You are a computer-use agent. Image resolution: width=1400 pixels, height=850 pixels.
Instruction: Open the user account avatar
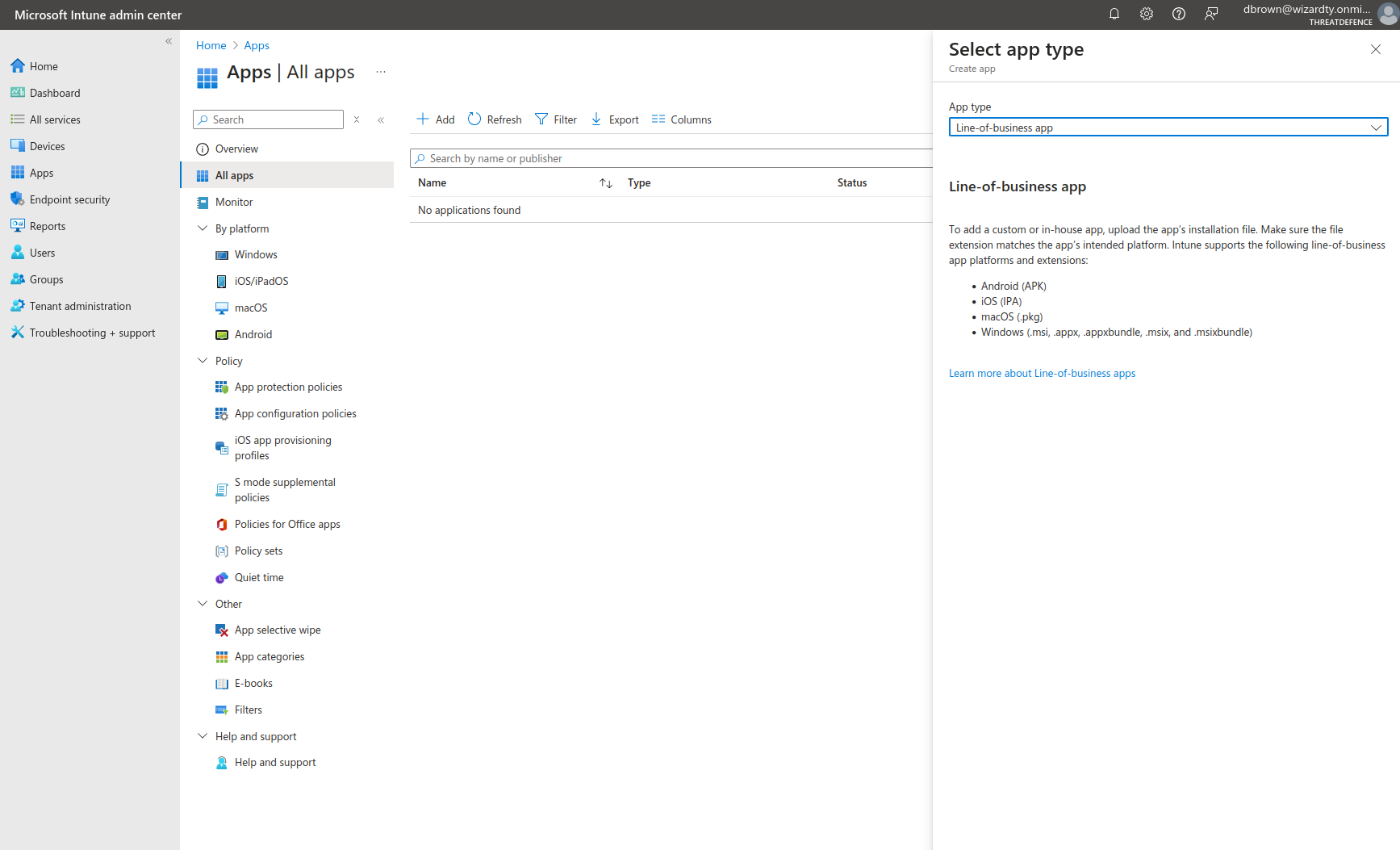[x=1388, y=15]
